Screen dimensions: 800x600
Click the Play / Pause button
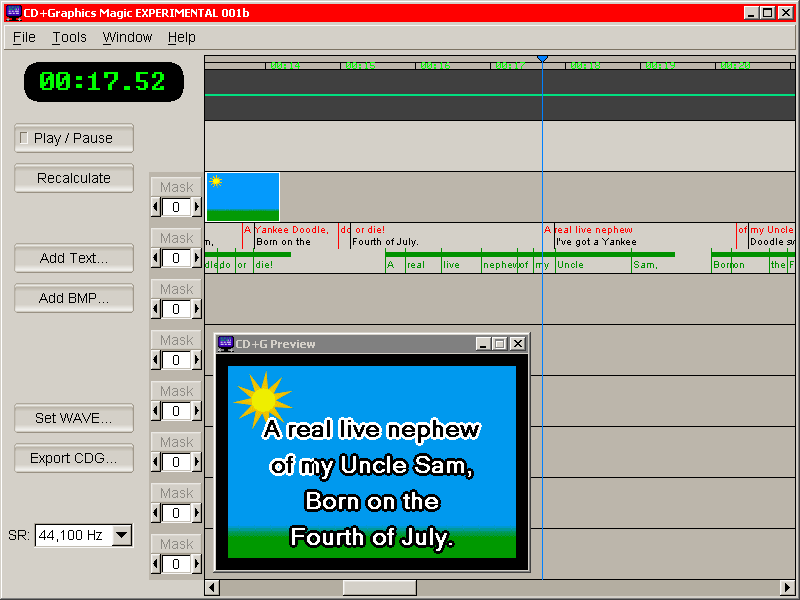74,138
